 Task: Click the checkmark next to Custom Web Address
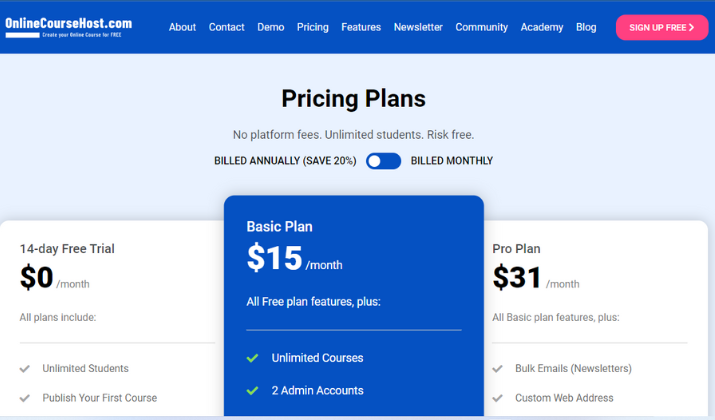pos(497,398)
